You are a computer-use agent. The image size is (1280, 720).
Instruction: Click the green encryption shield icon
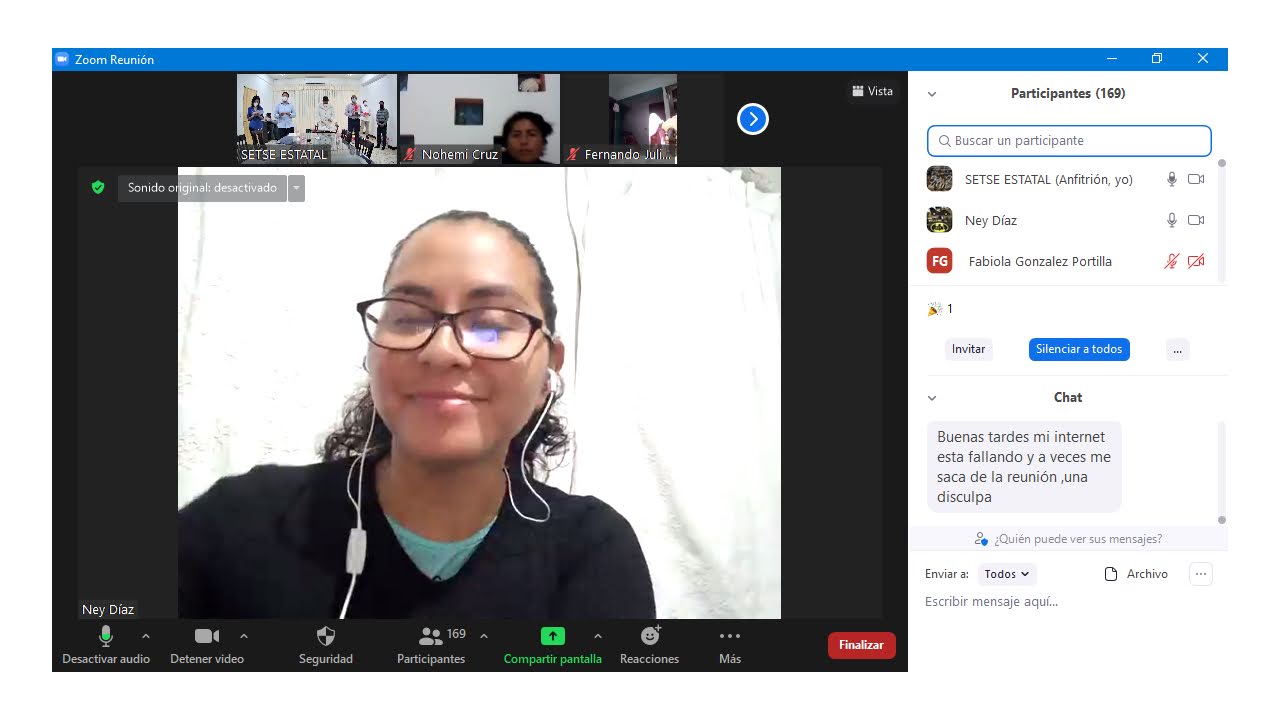pos(98,187)
